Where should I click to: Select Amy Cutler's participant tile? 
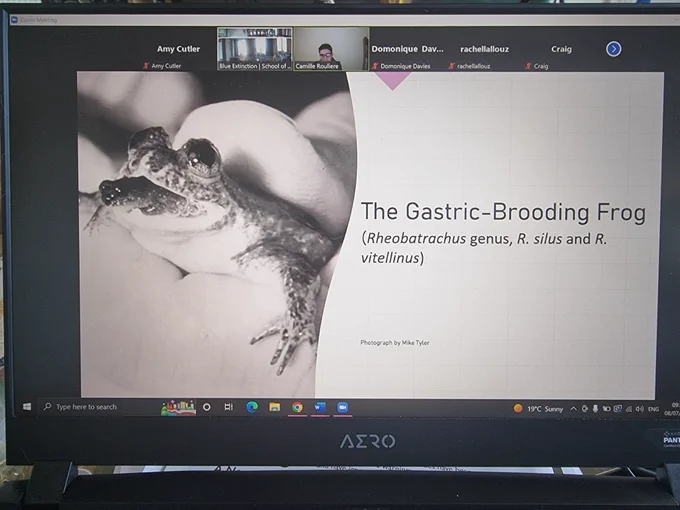178,49
